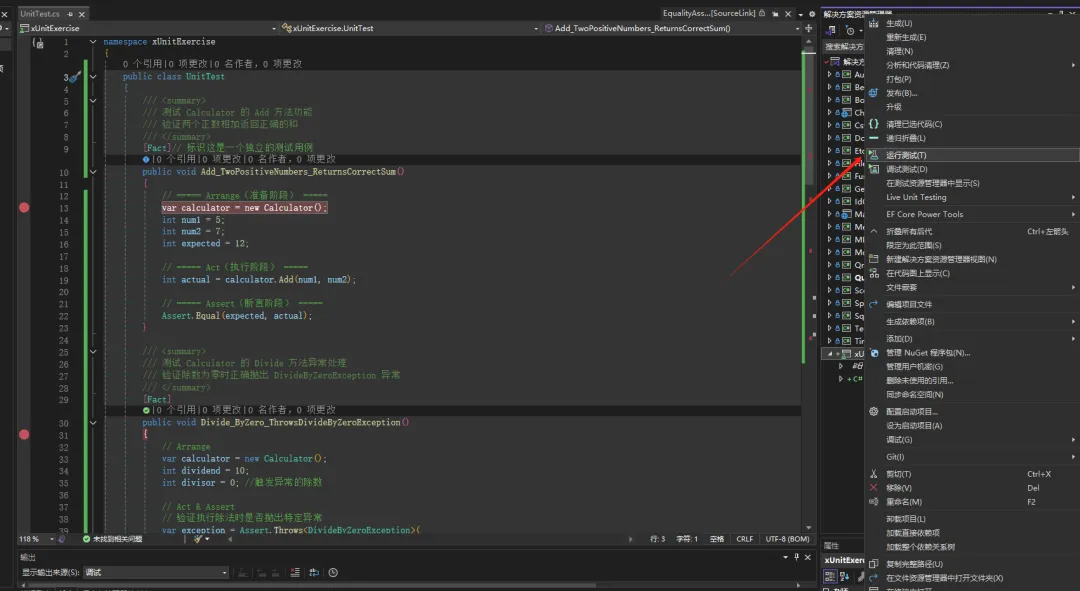The height and width of the screenshot is (591, 1080).
Task: Click the UTF-8 (BOM) encoding indicator
Action: tap(787, 539)
